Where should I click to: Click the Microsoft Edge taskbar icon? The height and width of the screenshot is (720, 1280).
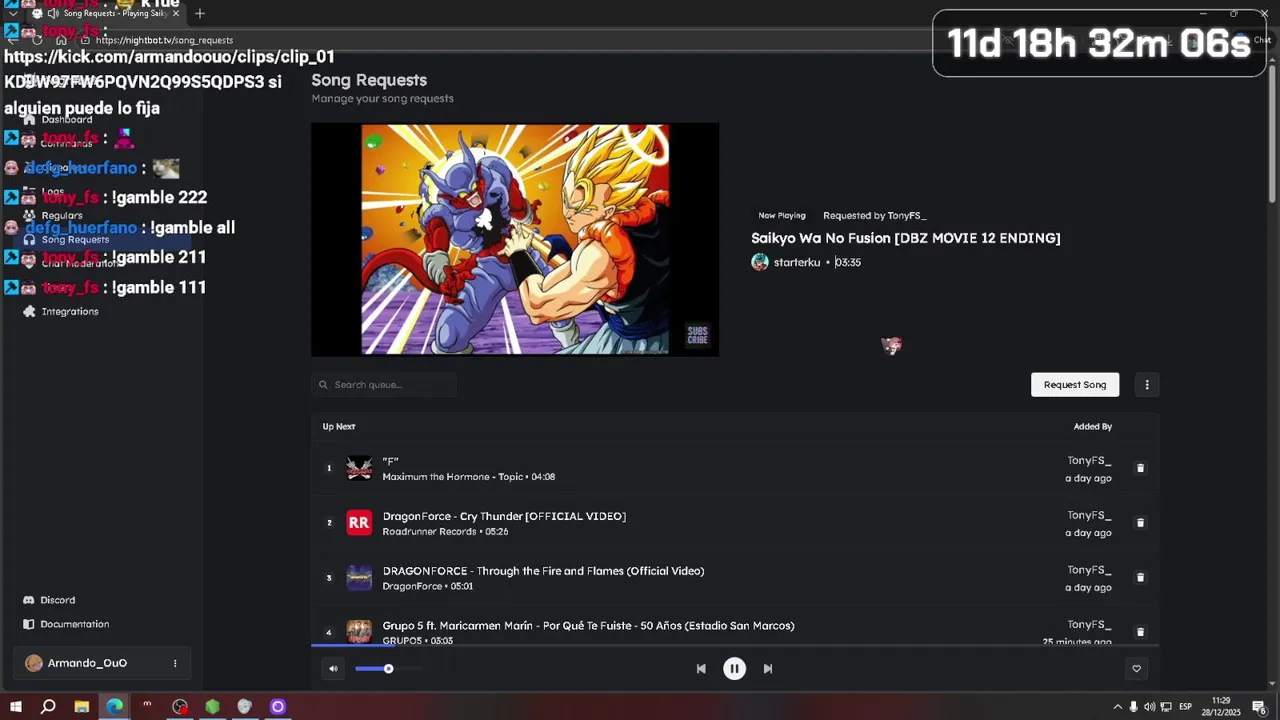tap(115, 707)
